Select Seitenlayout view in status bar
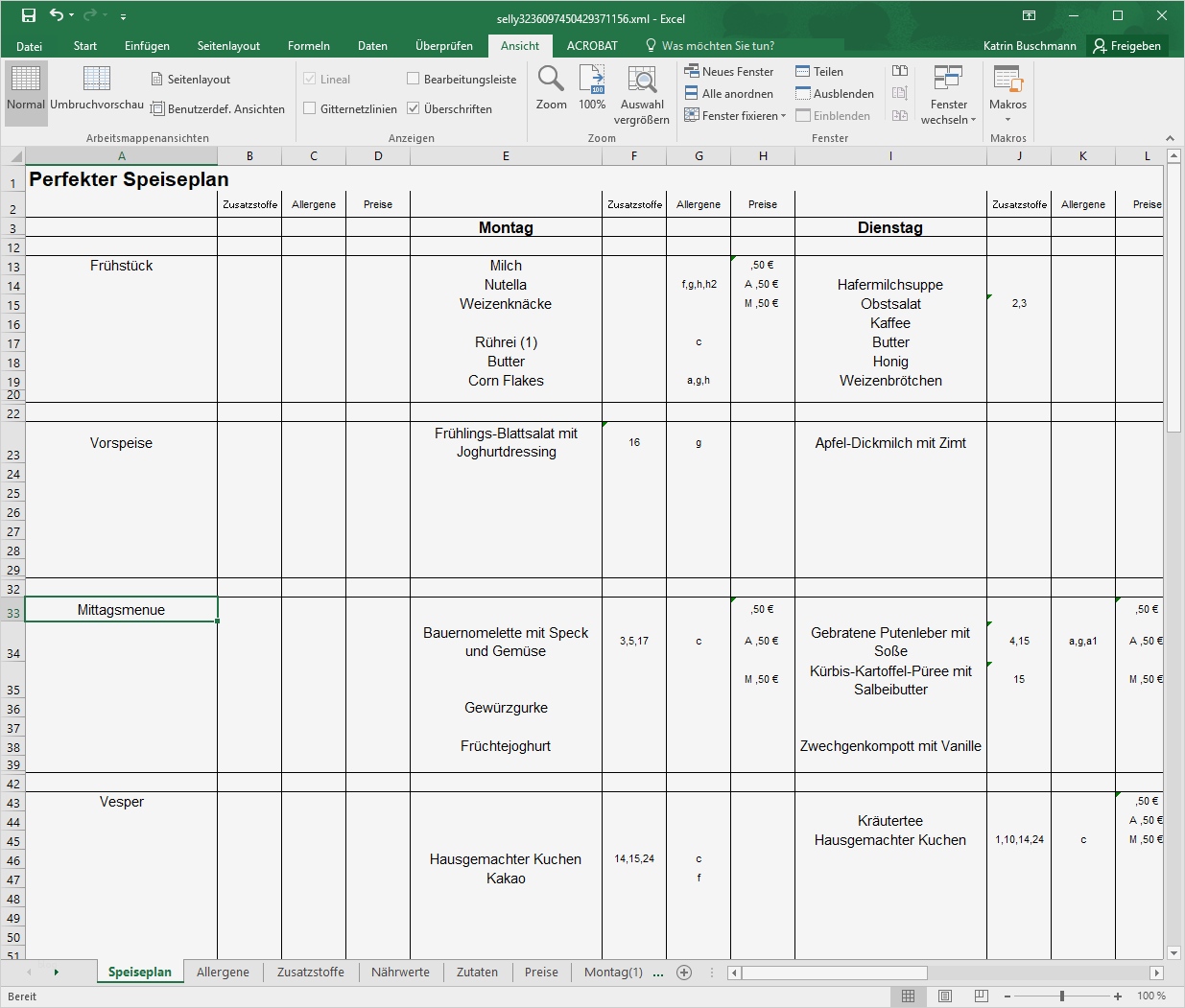This screenshot has height=1008, width=1185. pyautogui.click(x=945, y=996)
